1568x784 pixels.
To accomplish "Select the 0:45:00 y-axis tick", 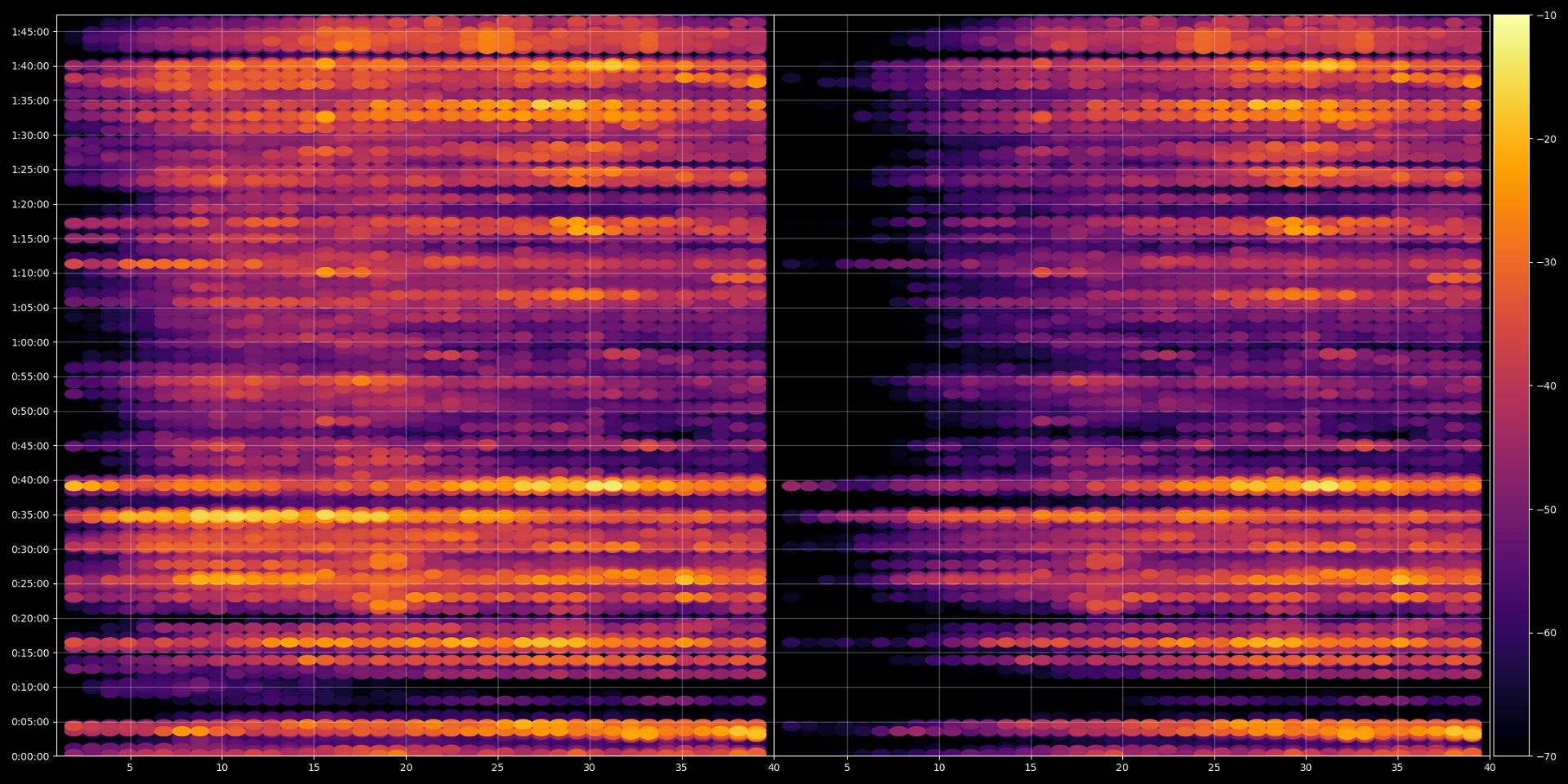I will [30, 446].
